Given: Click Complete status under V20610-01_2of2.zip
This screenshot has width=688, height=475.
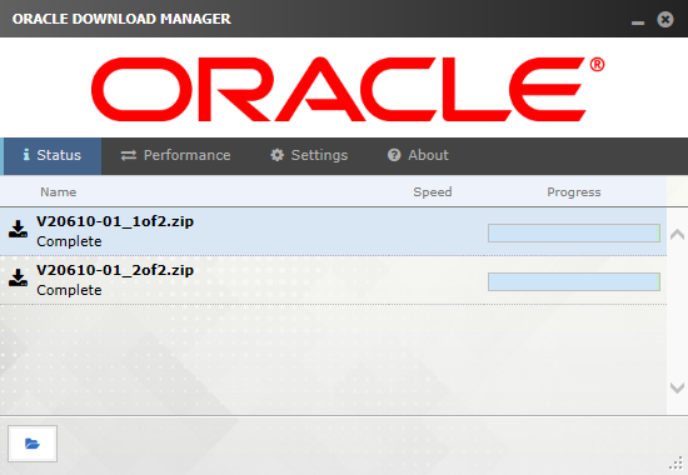Looking at the screenshot, I should click(x=69, y=290).
